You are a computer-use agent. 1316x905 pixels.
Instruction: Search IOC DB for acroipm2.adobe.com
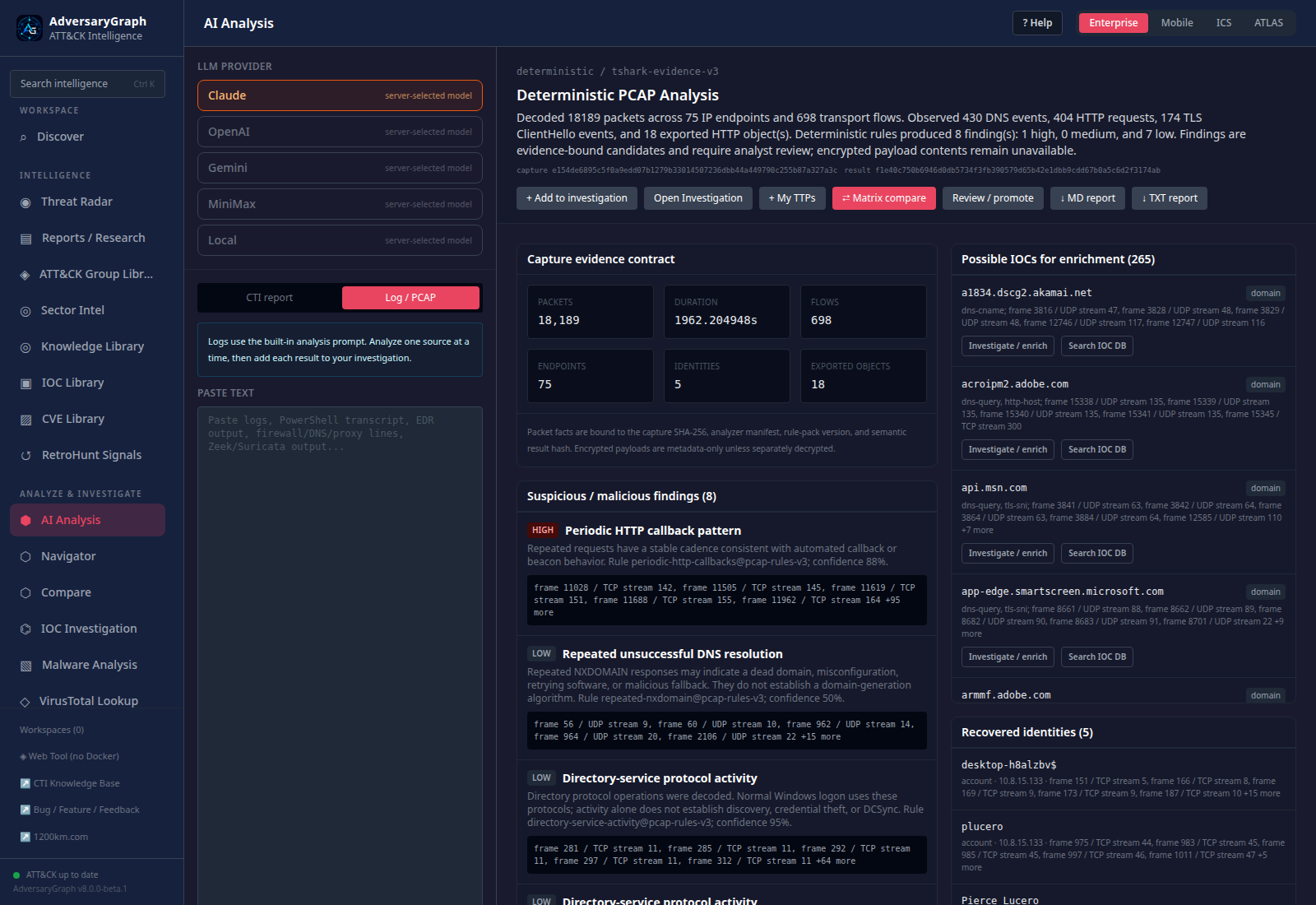pos(1097,450)
